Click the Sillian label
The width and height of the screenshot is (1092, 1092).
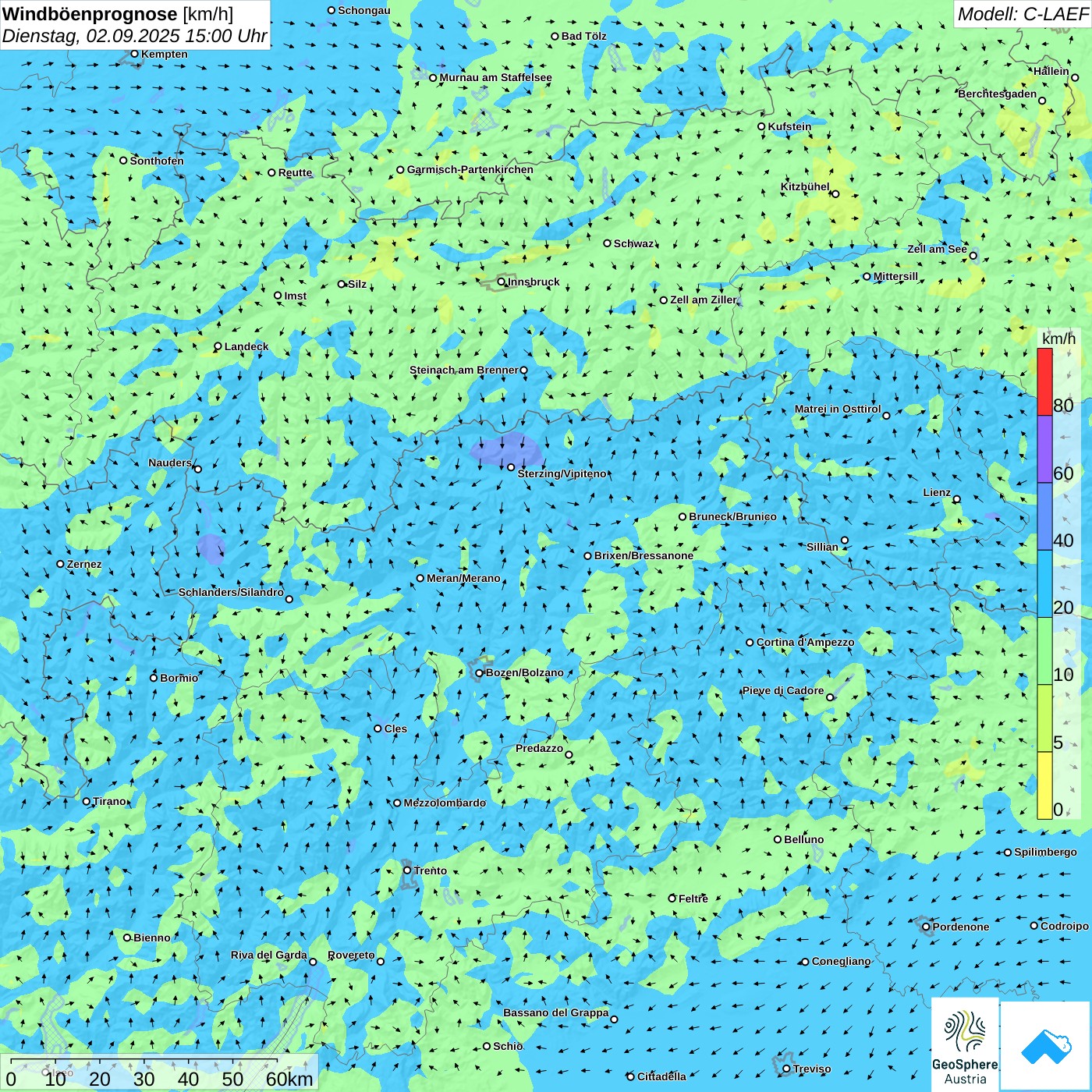[822, 547]
